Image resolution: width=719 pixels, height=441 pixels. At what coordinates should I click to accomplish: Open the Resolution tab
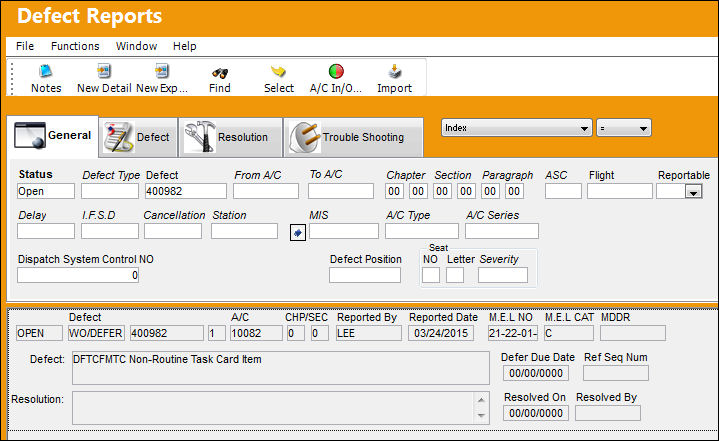point(231,138)
